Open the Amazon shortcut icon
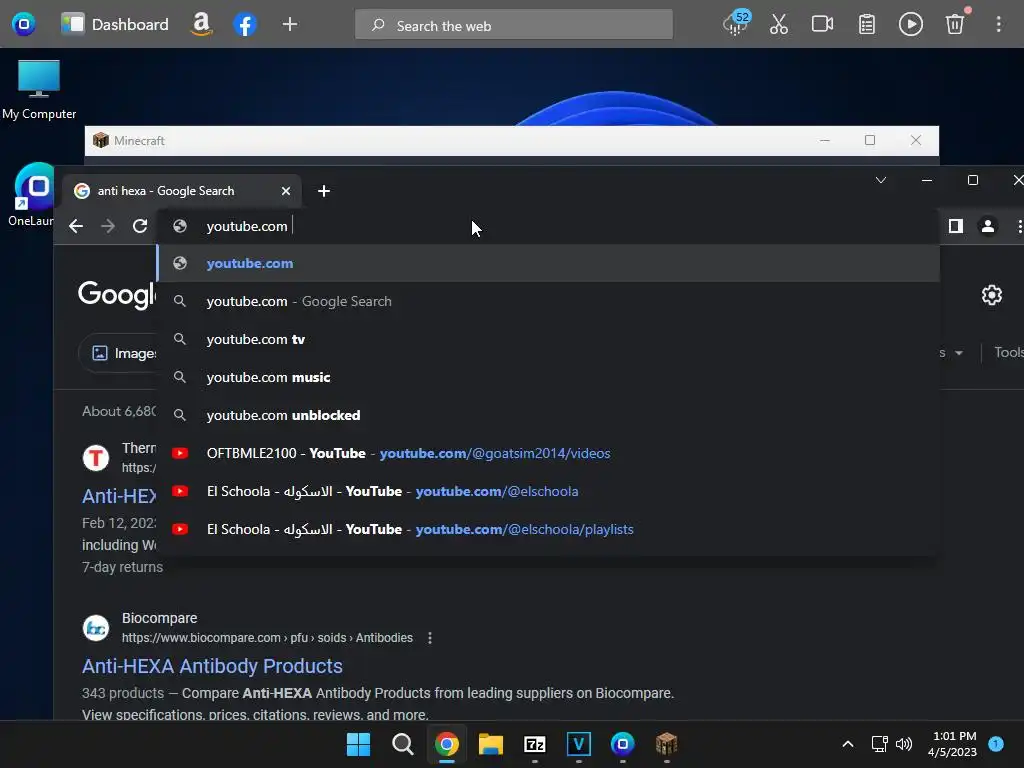This screenshot has width=1024, height=768. coord(201,24)
